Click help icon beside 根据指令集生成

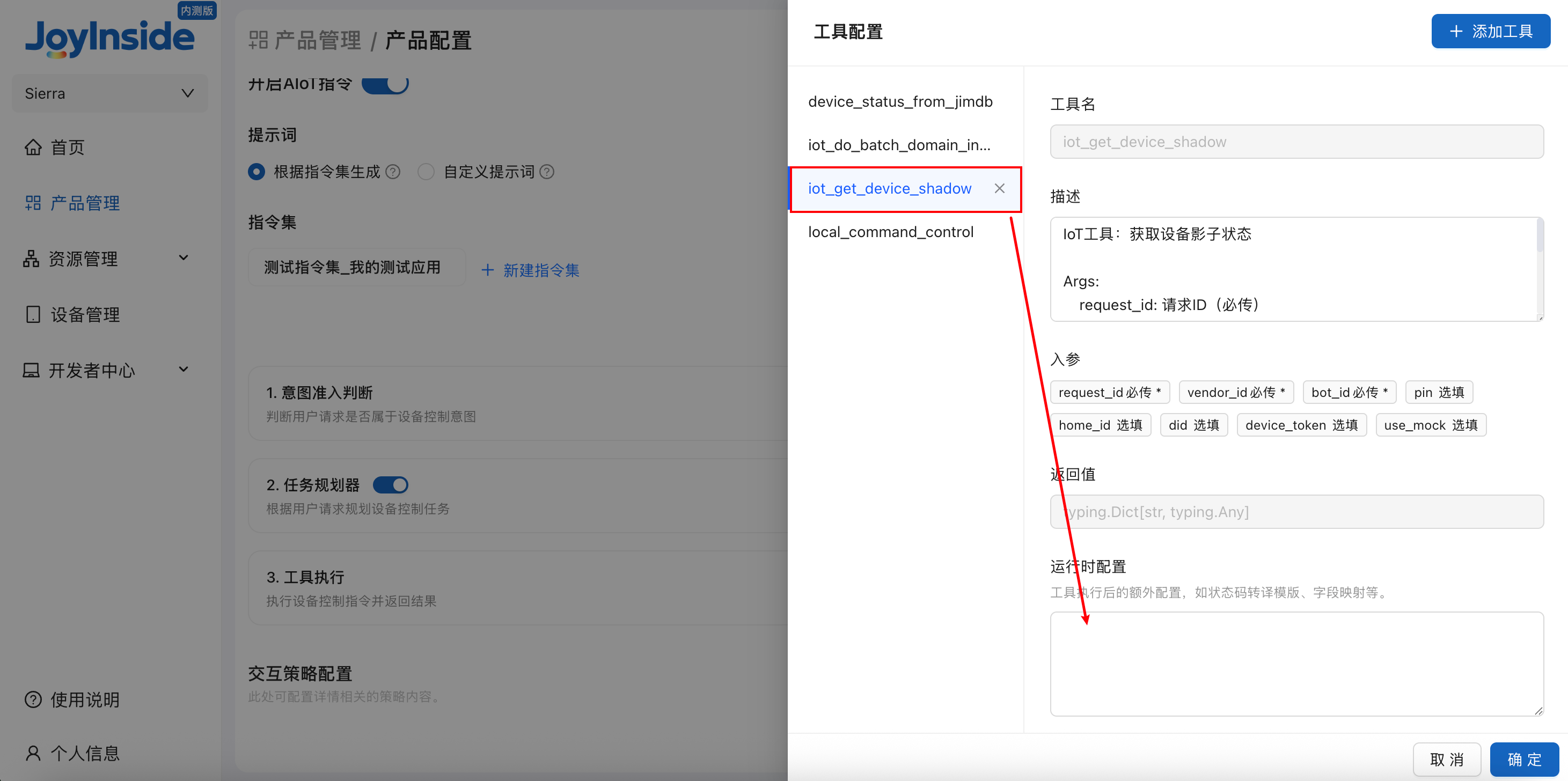click(393, 172)
